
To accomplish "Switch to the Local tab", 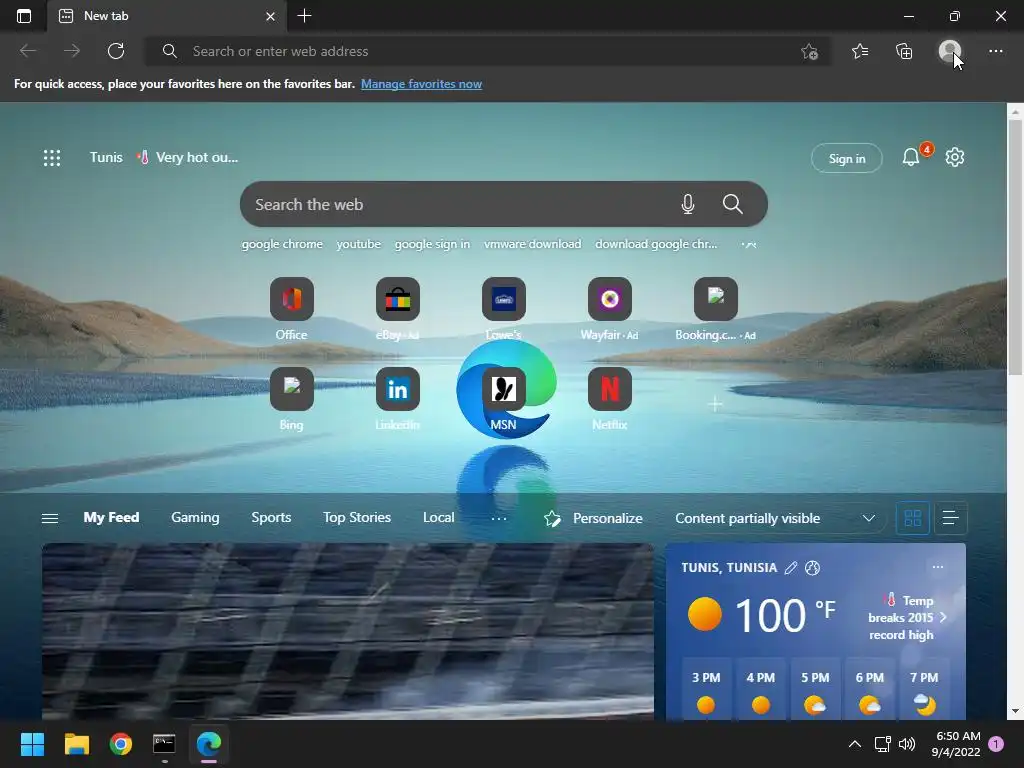I will (x=438, y=517).
